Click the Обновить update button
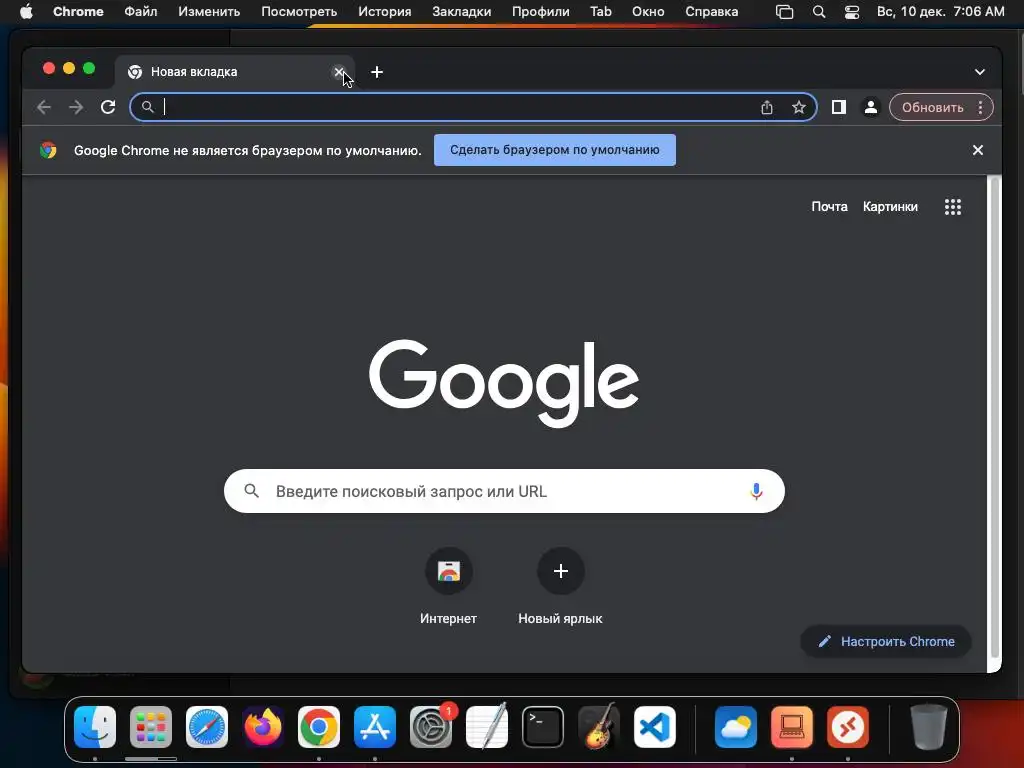The height and width of the screenshot is (768, 1024). coord(933,107)
